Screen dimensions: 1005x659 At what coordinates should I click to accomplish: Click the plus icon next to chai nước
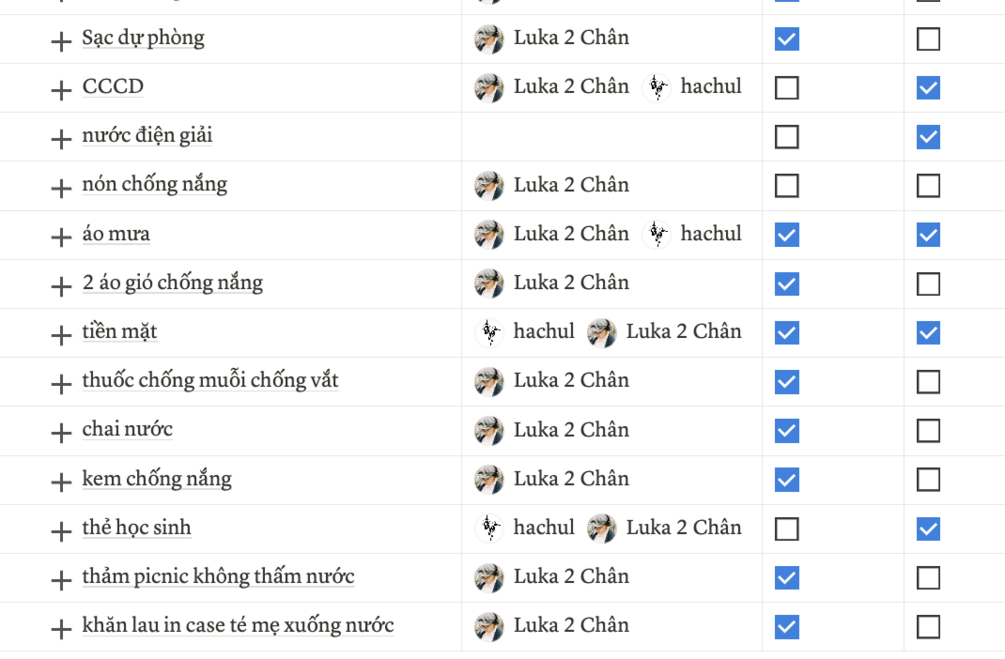click(61, 433)
